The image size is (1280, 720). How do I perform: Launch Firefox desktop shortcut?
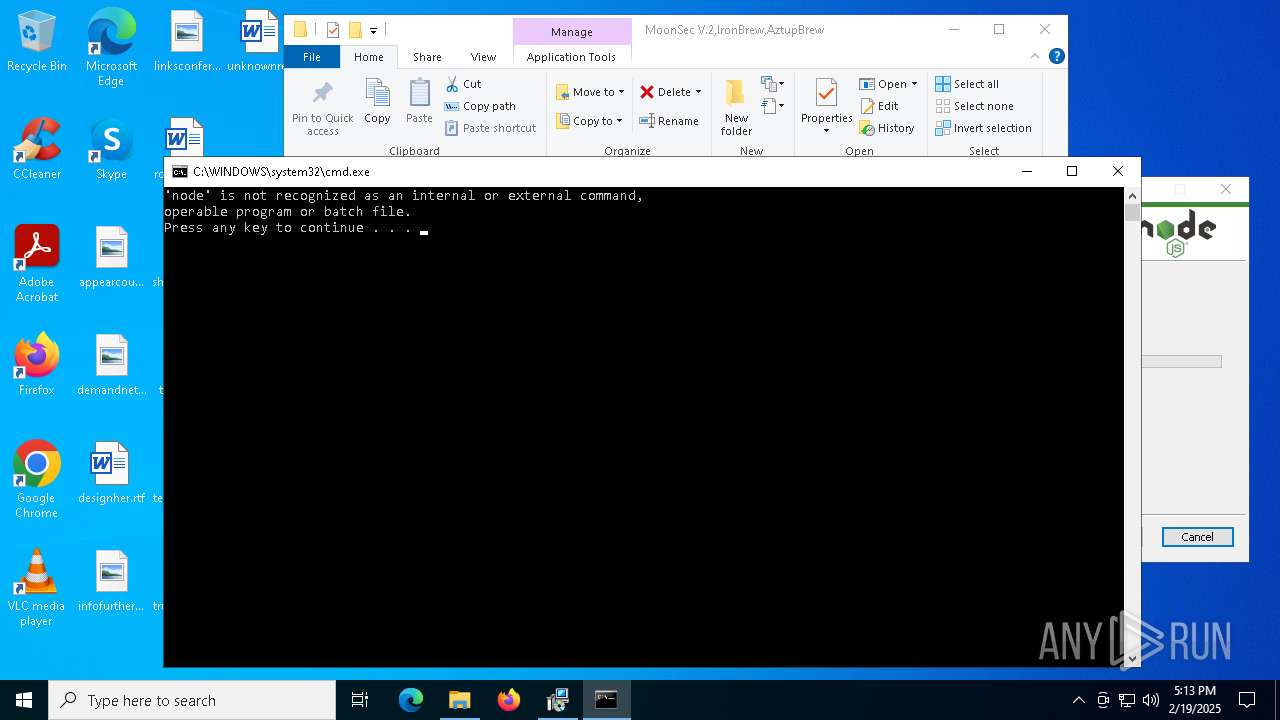coord(37,365)
